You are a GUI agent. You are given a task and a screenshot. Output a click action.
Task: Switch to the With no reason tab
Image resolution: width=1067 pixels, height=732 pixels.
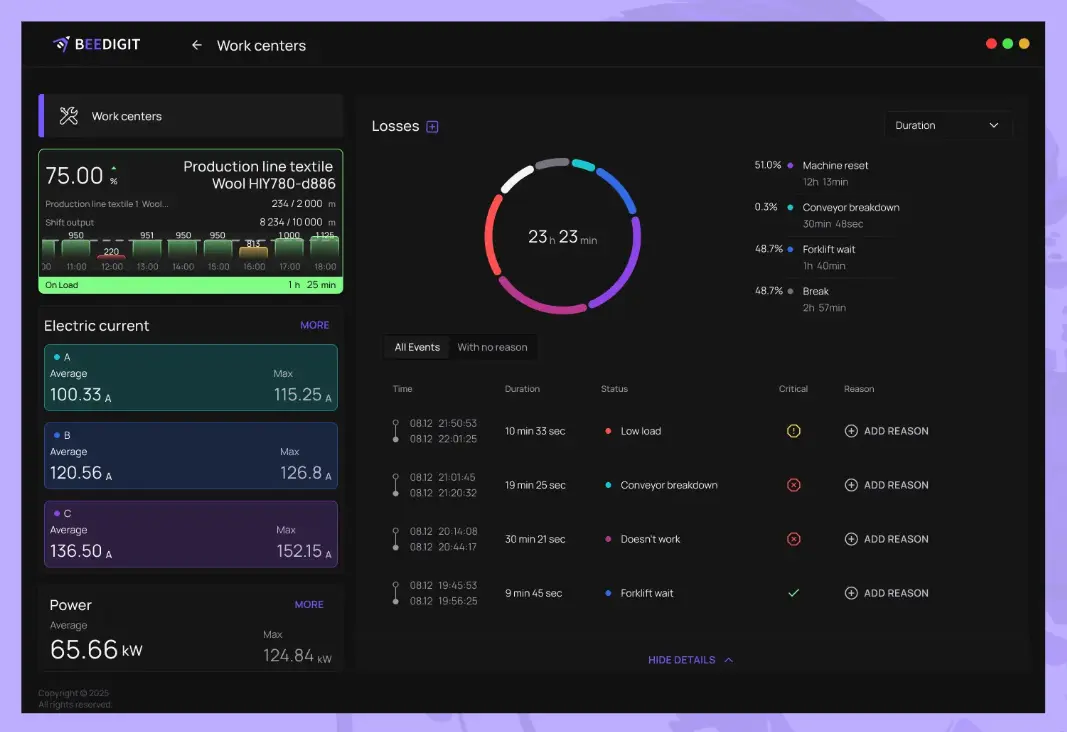[492, 347]
